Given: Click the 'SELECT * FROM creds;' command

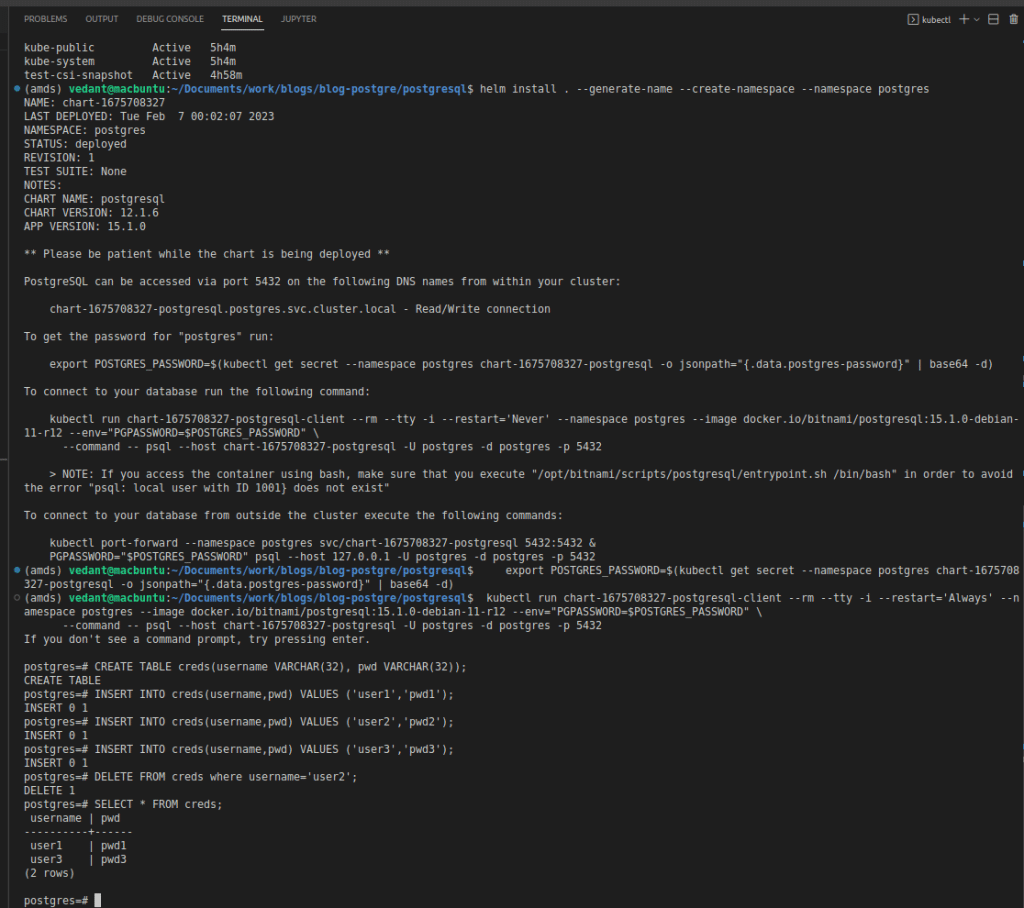Looking at the screenshot, I should 158,803.
